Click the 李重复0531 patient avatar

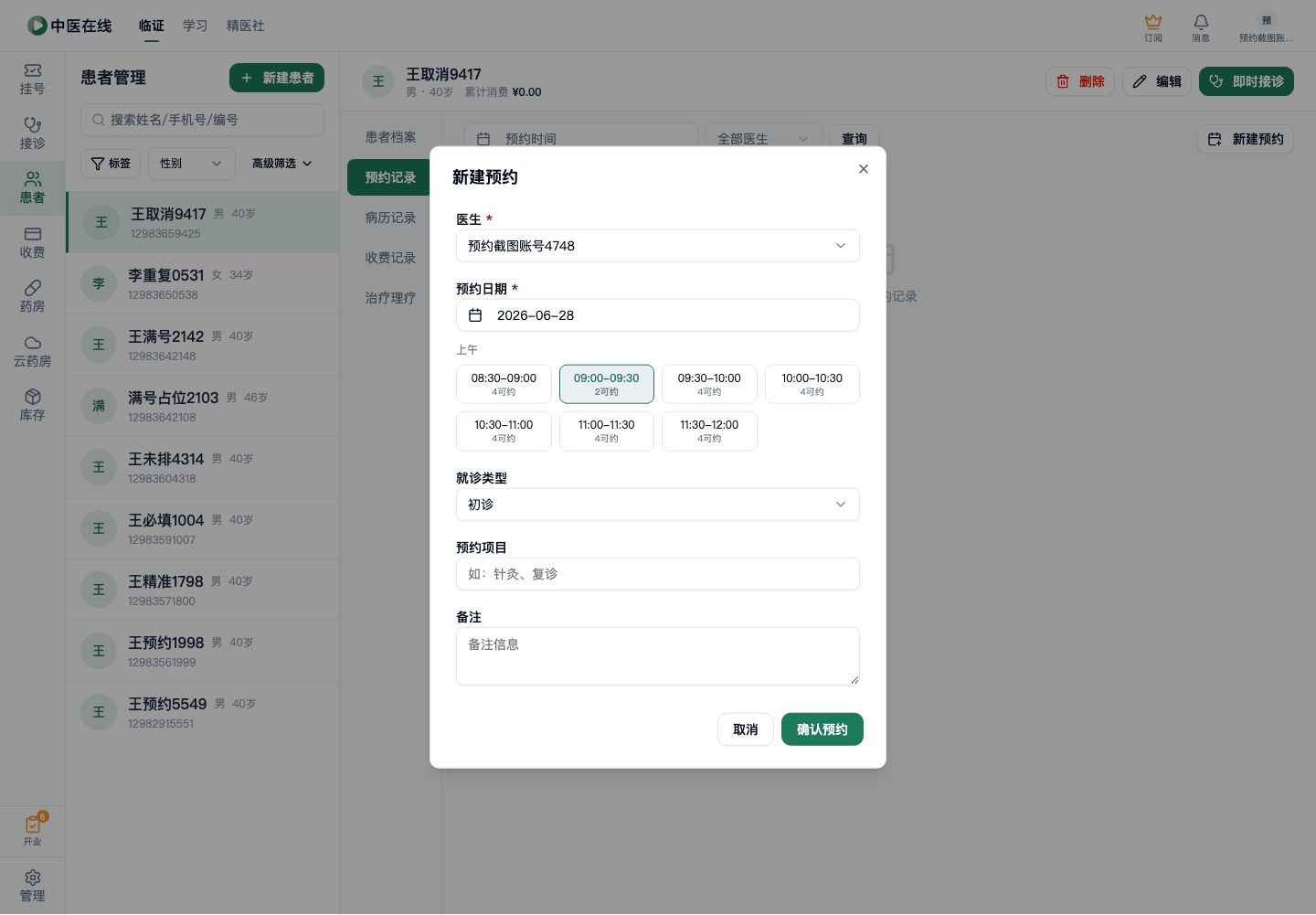click(x=99, y=283)
